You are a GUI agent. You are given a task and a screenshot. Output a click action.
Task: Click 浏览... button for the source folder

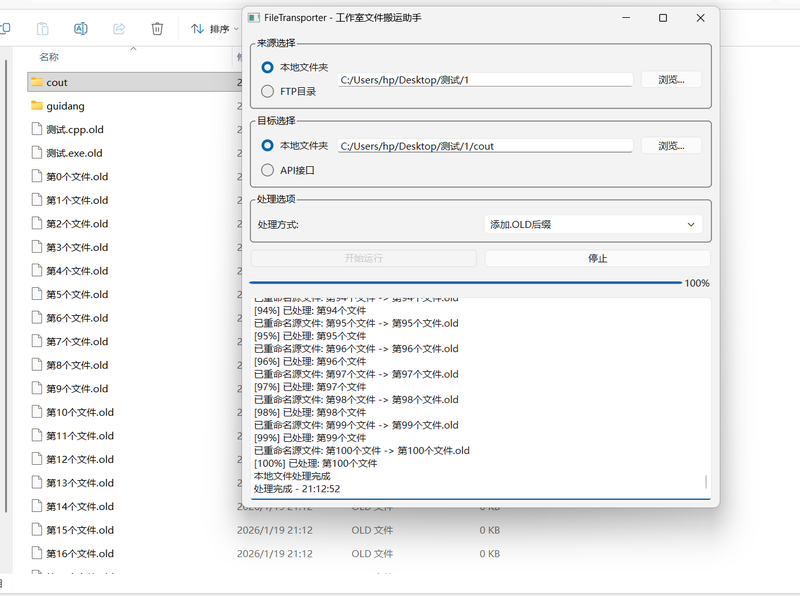[x=671, y=80]
